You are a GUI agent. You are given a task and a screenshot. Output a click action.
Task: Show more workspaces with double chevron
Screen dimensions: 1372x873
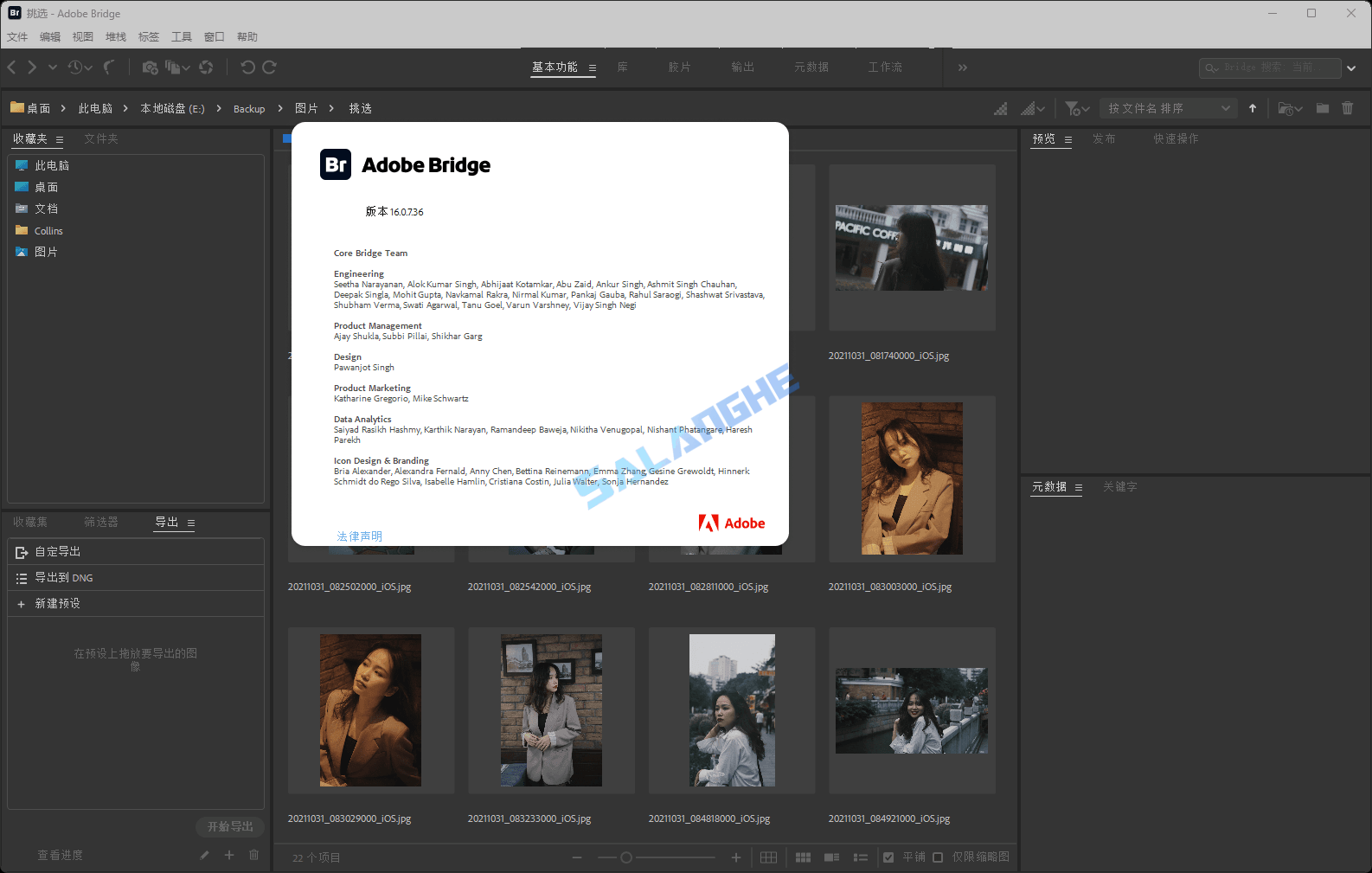pyautogui.click(x=963, y=67)
